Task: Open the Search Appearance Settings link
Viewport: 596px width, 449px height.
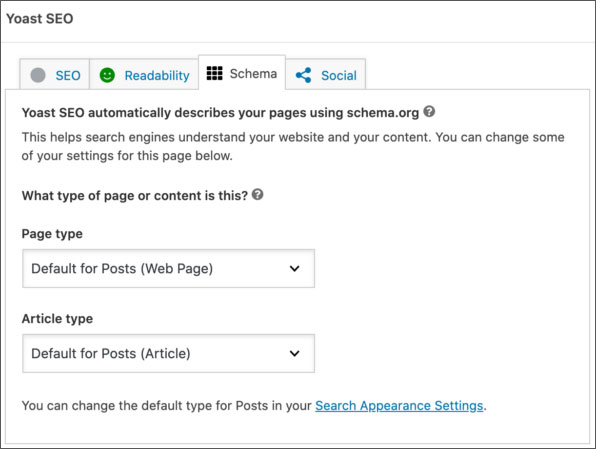Action: pos(399,406)
